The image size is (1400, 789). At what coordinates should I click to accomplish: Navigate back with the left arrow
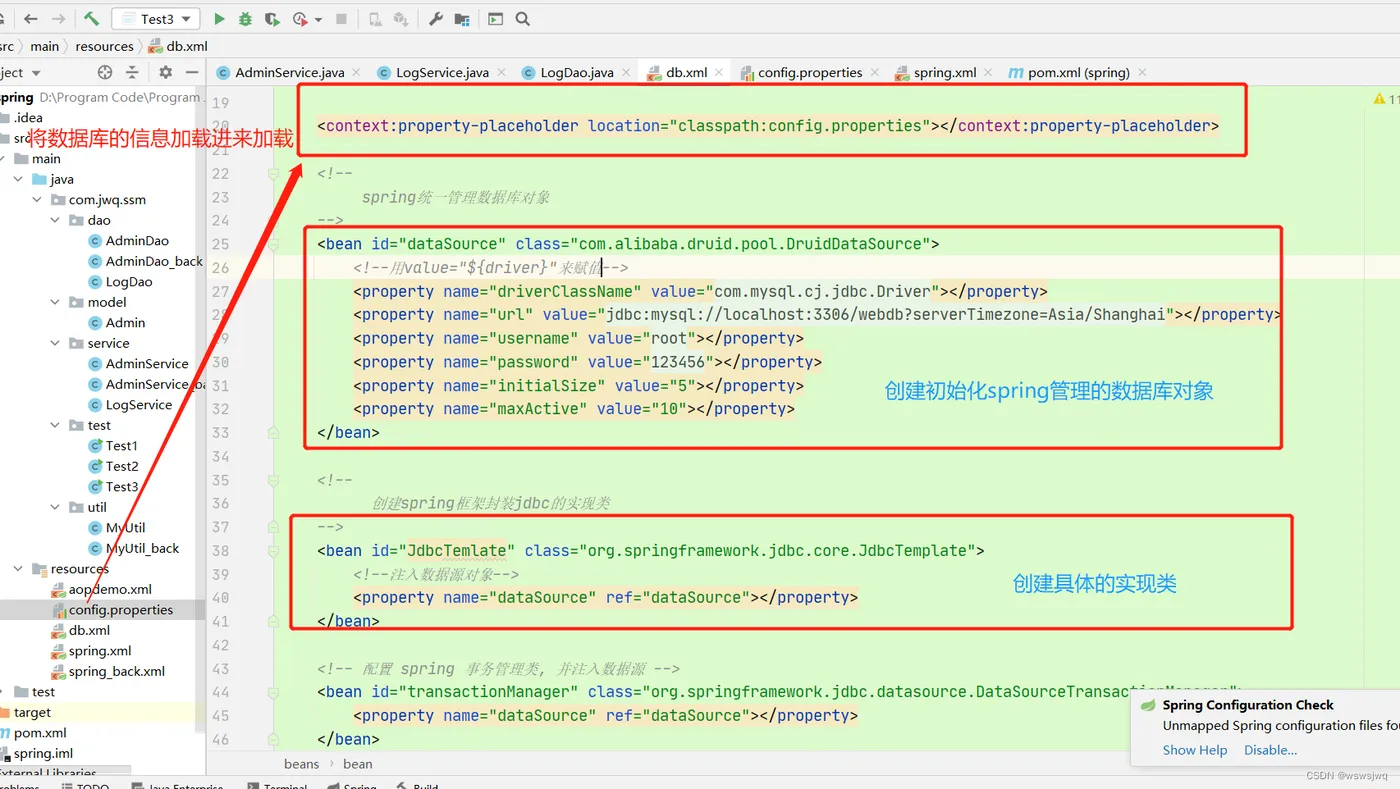(x=31, y=19)
